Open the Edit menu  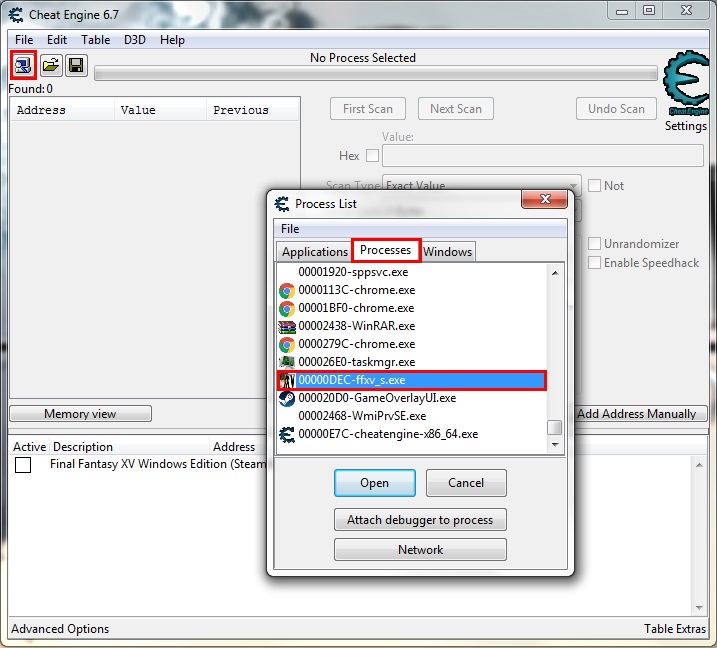click(x=57, y=40)
